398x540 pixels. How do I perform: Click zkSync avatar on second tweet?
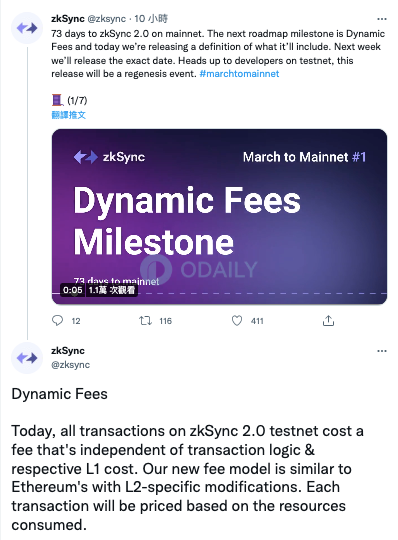point(27,358)
